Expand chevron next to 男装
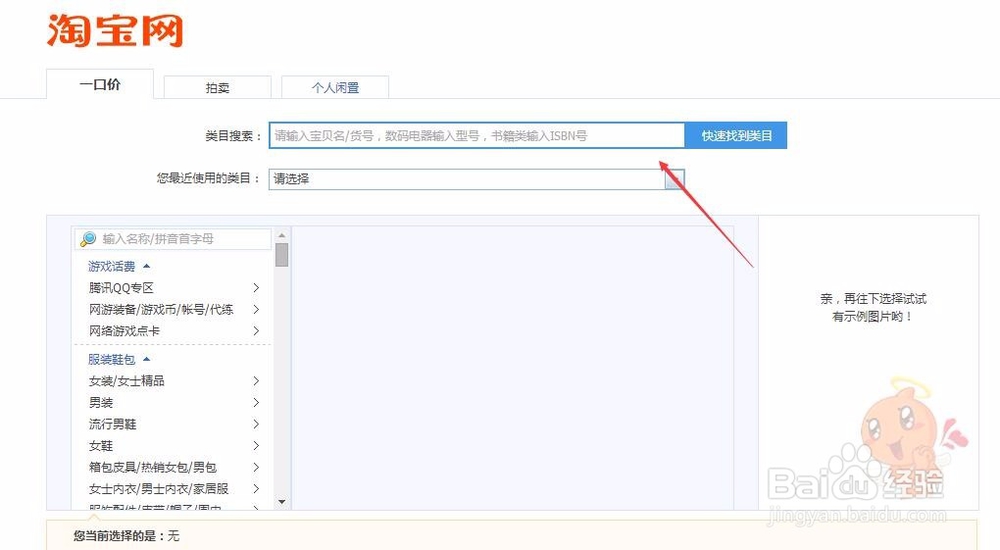Viewport: 1000px width, 550px height. coord(256,403)
